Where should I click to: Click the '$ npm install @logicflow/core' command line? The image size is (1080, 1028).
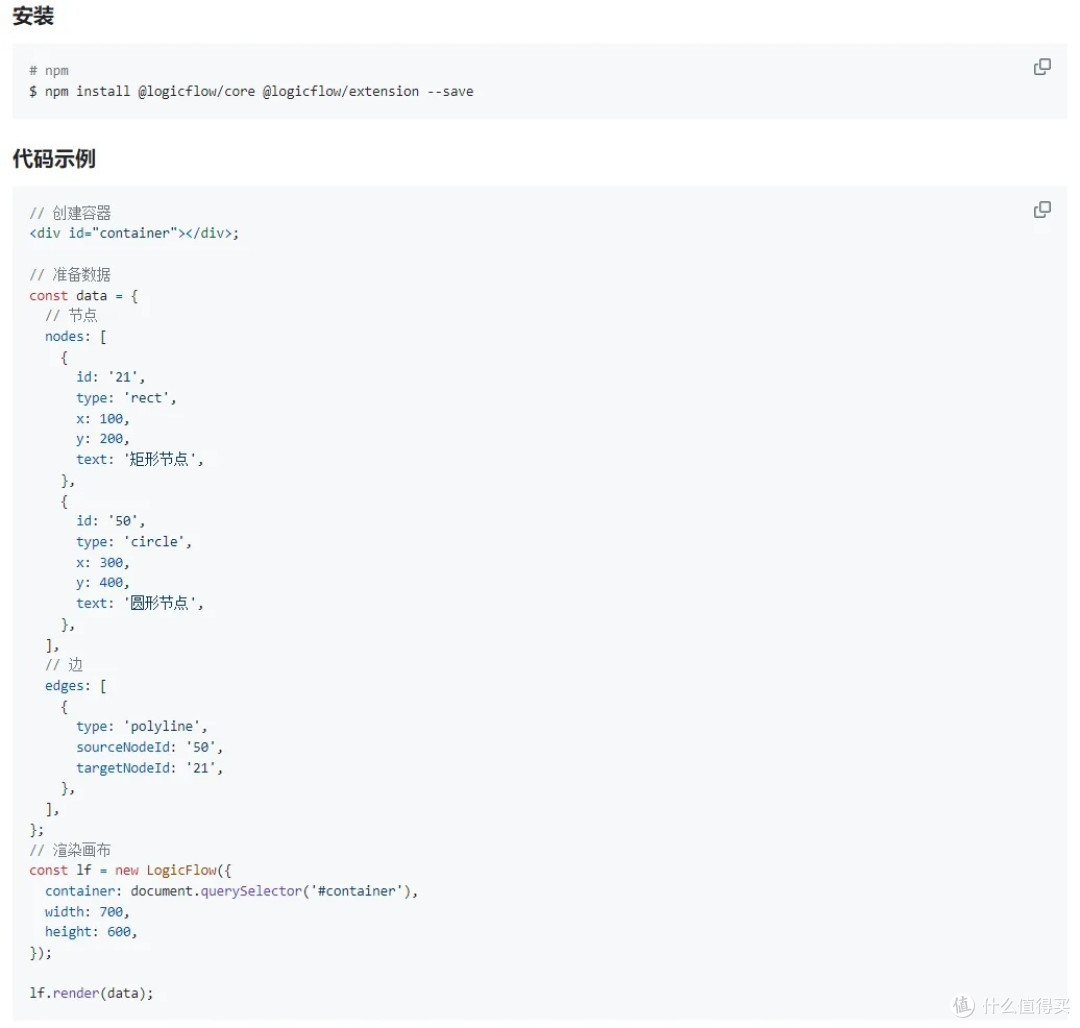251,91
